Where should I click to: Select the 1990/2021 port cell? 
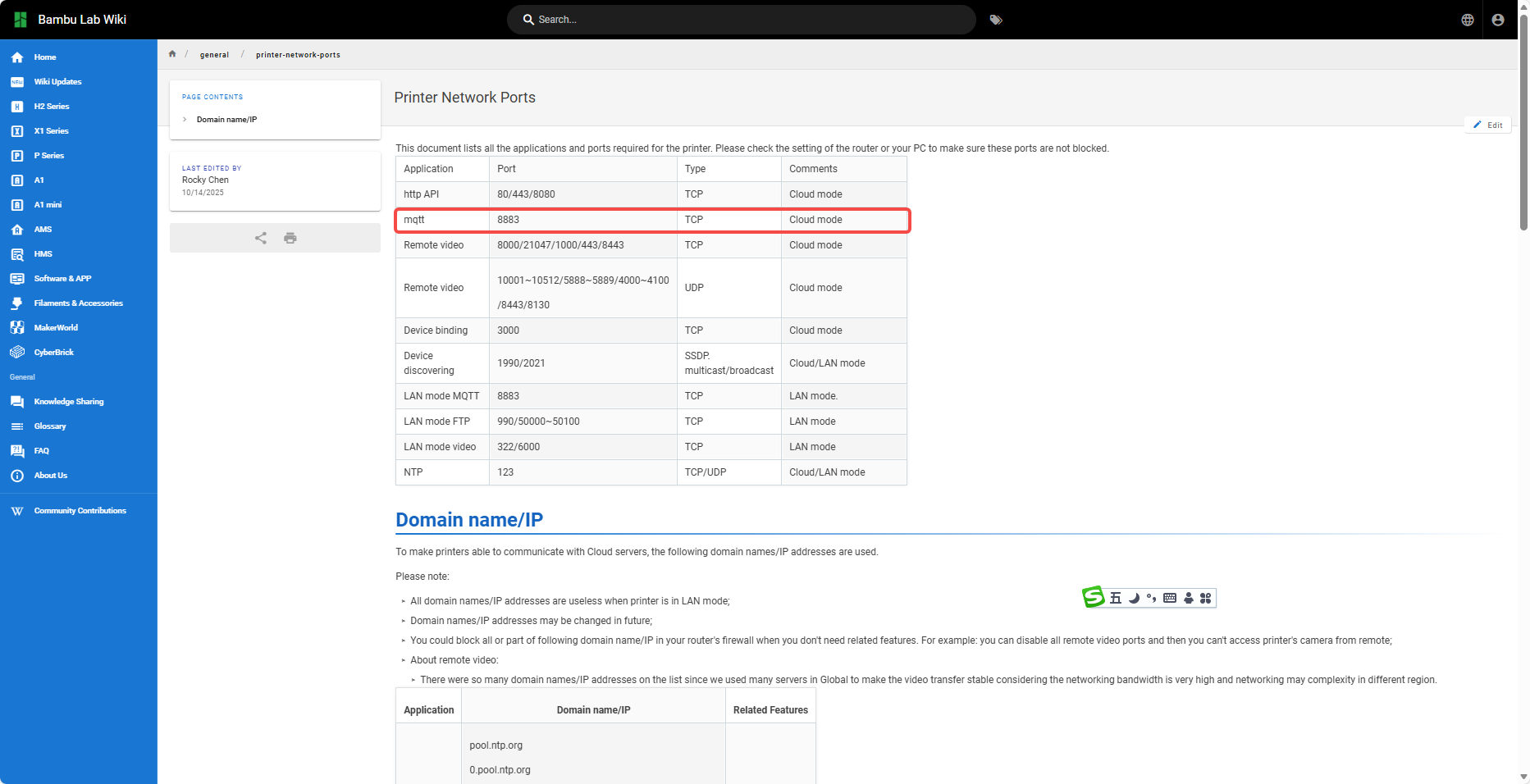pos(583,363)
